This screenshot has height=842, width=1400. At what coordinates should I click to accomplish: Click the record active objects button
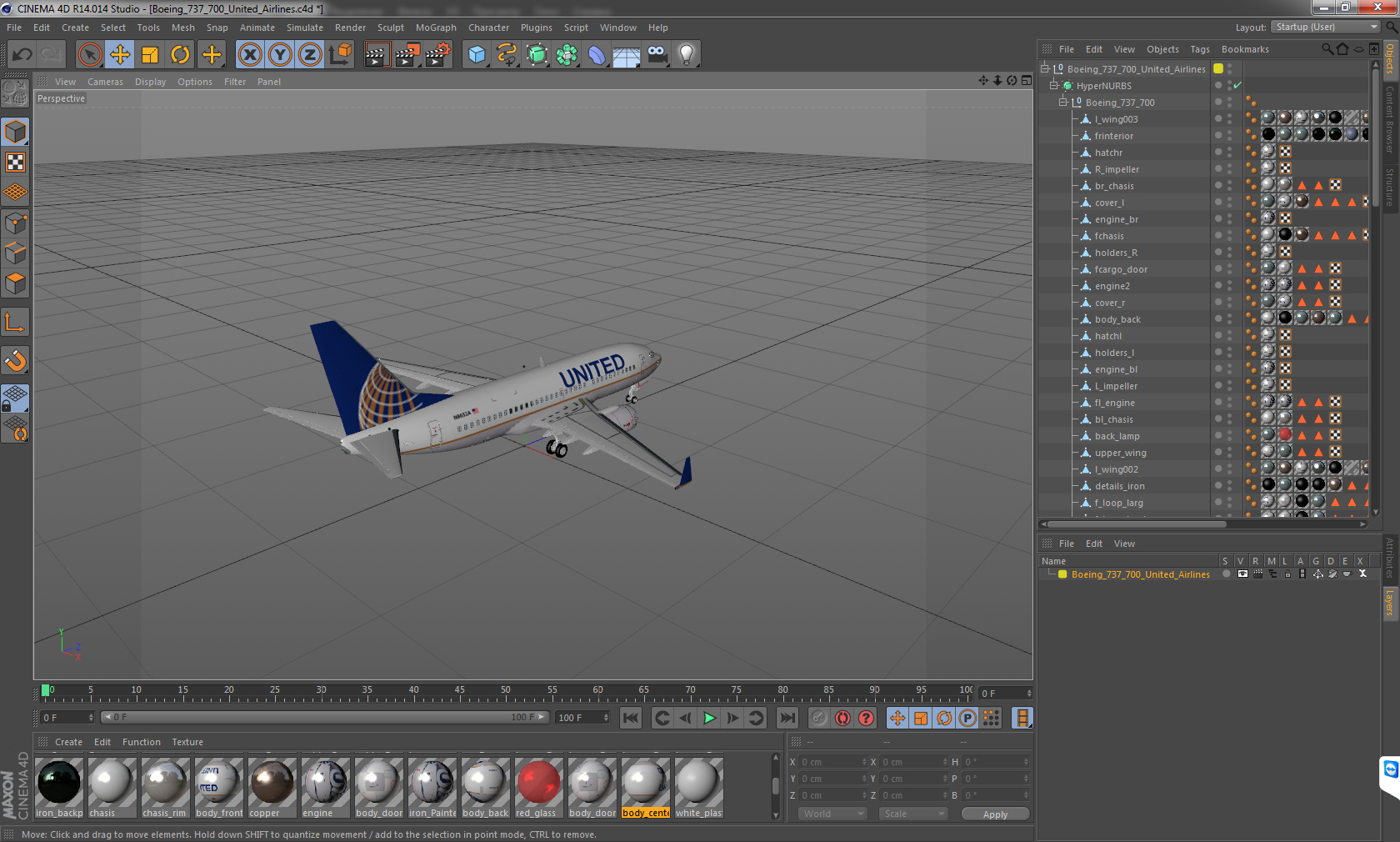tap(819, 718)
